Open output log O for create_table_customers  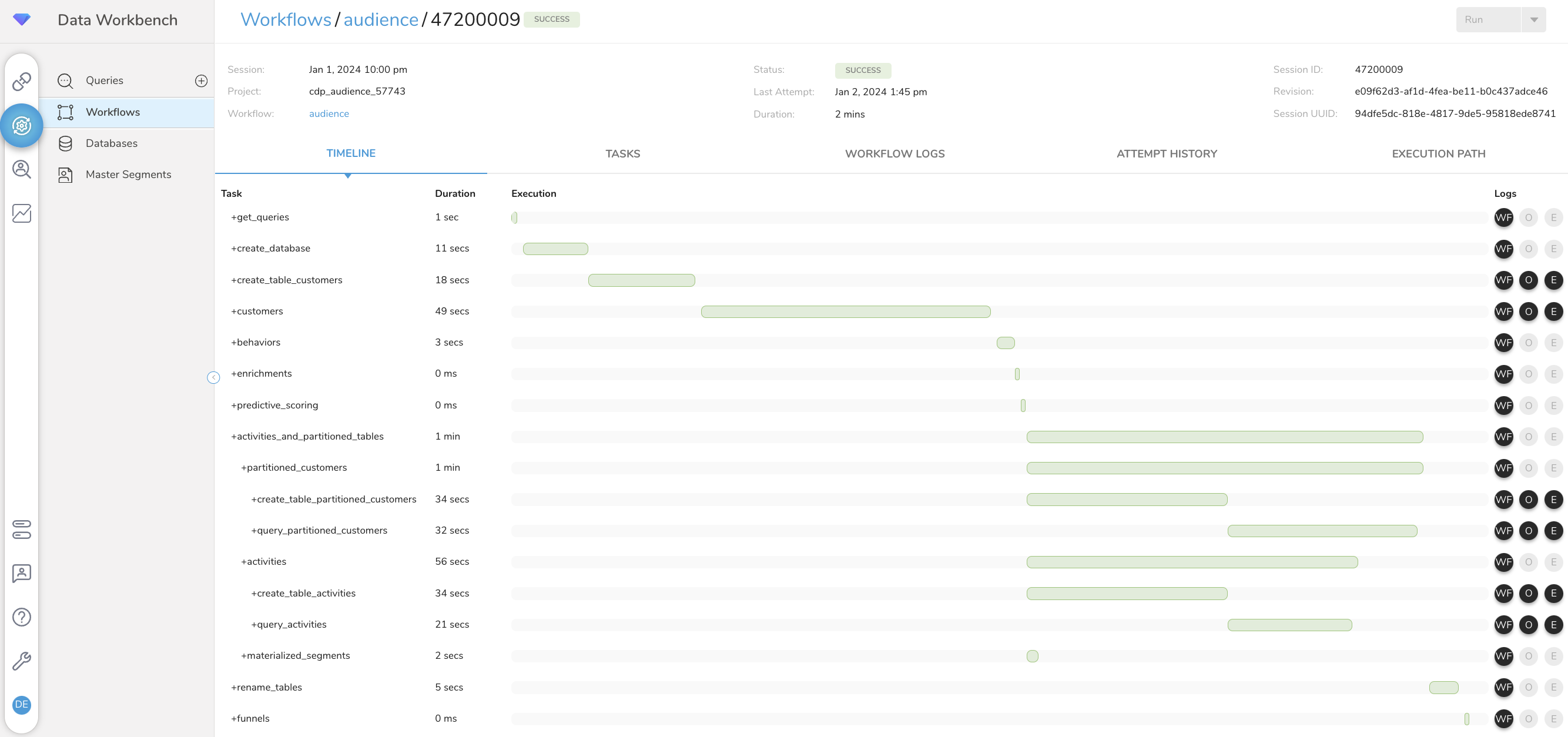pos(1528,280)
